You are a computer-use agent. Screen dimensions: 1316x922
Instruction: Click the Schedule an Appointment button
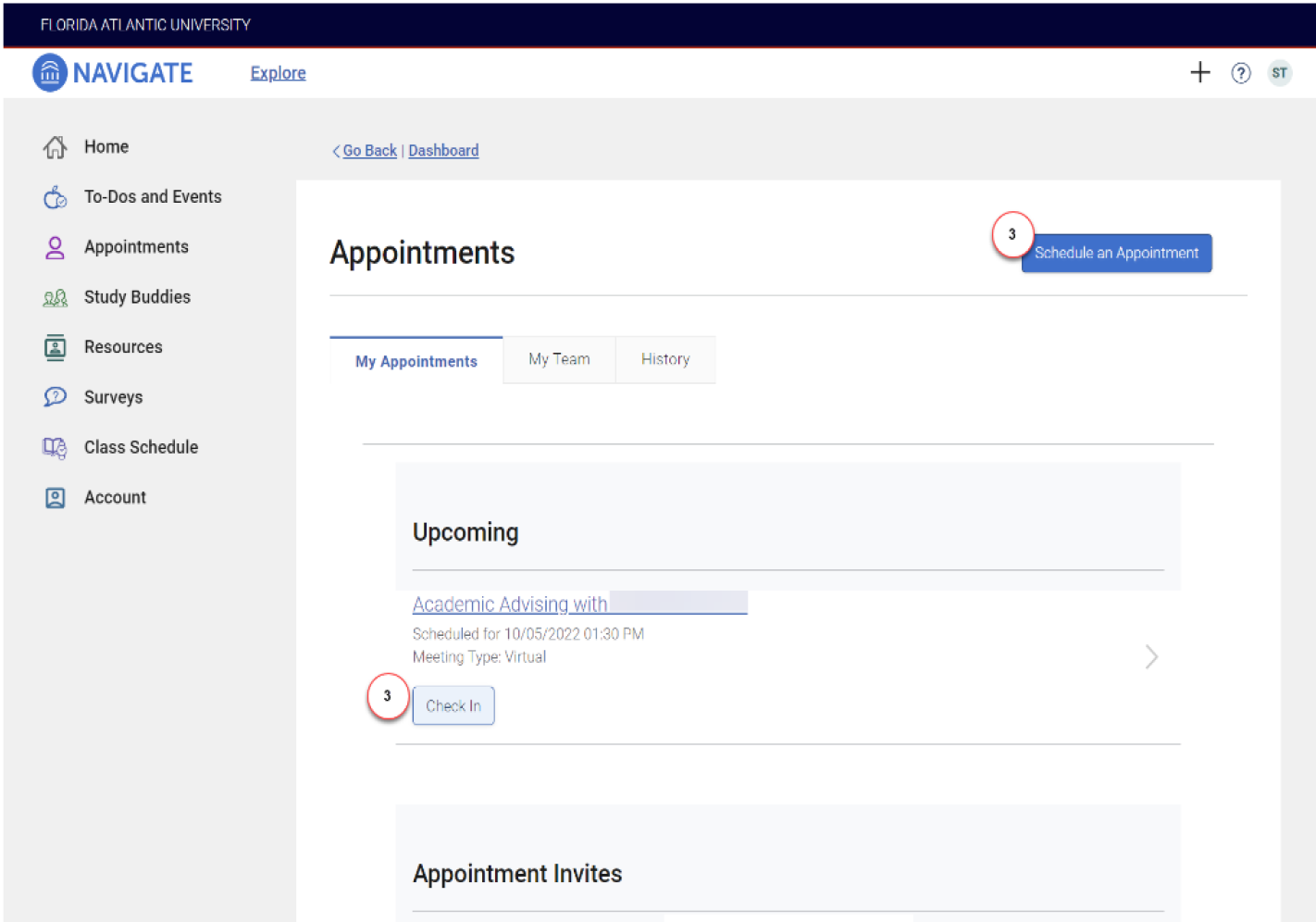(1116, 254)
